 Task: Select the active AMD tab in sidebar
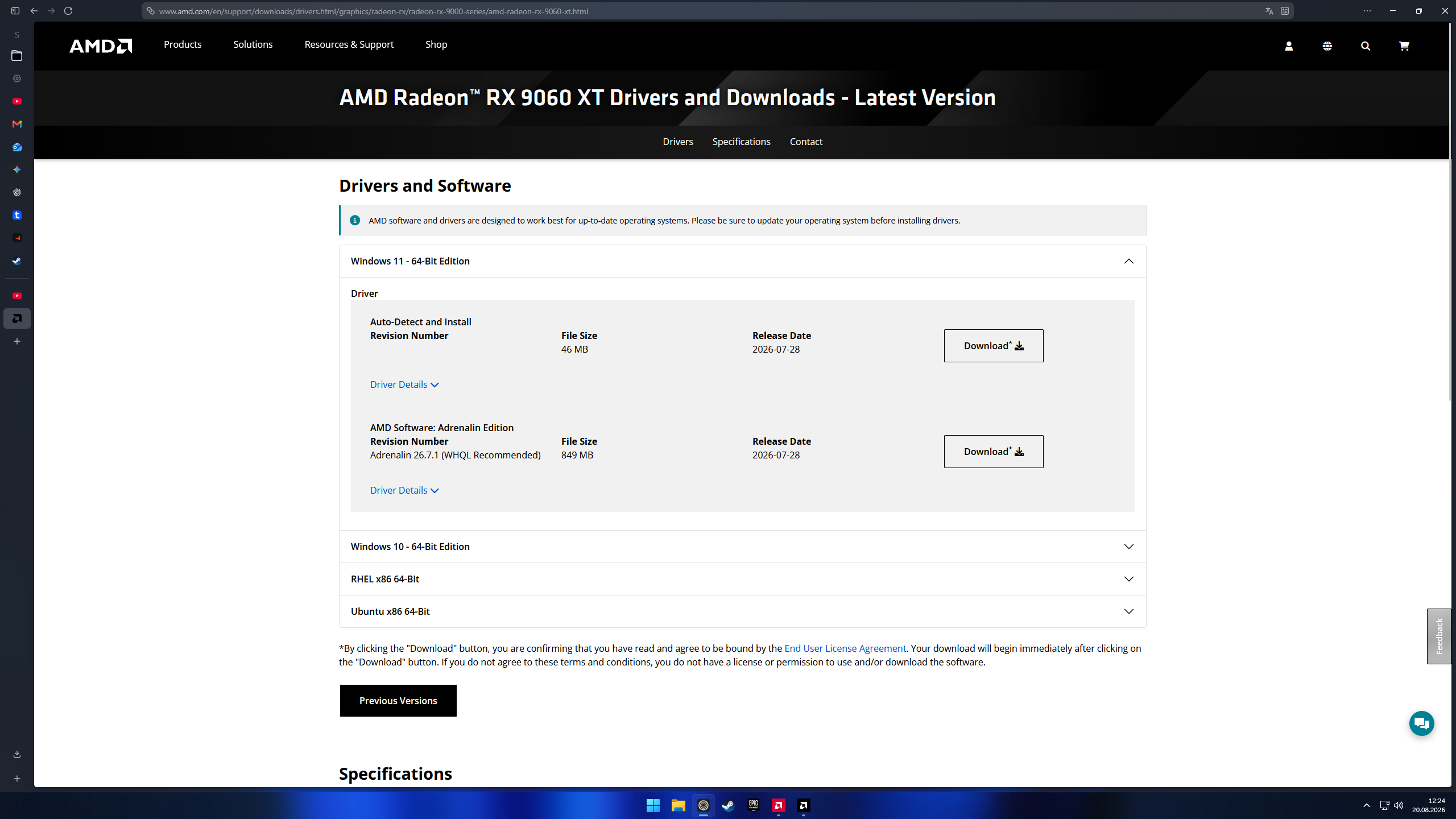17,318
